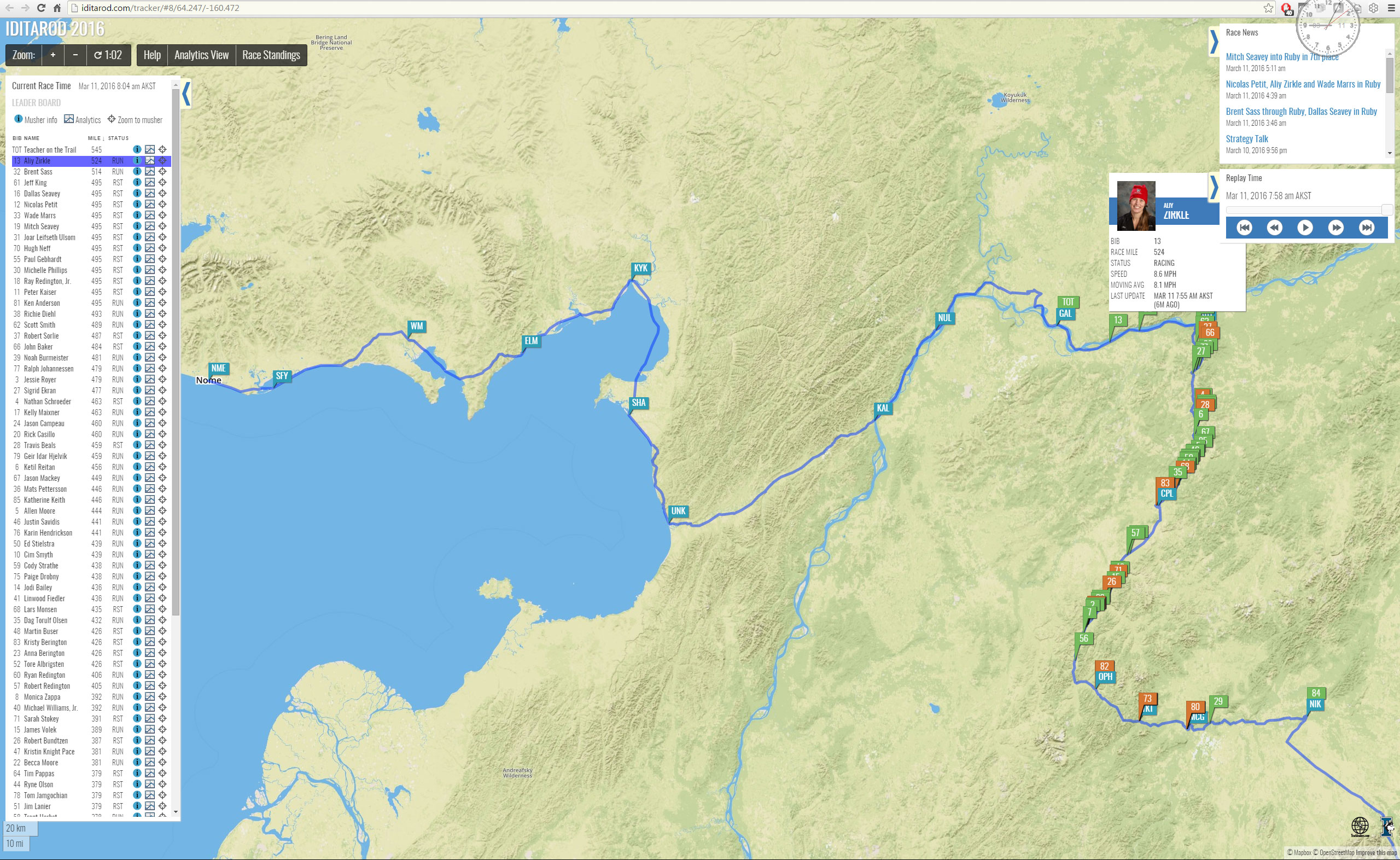This screenshot has width=1400, height=860.
Task: Skip replay to the beginning
Action: point(1244,228)
